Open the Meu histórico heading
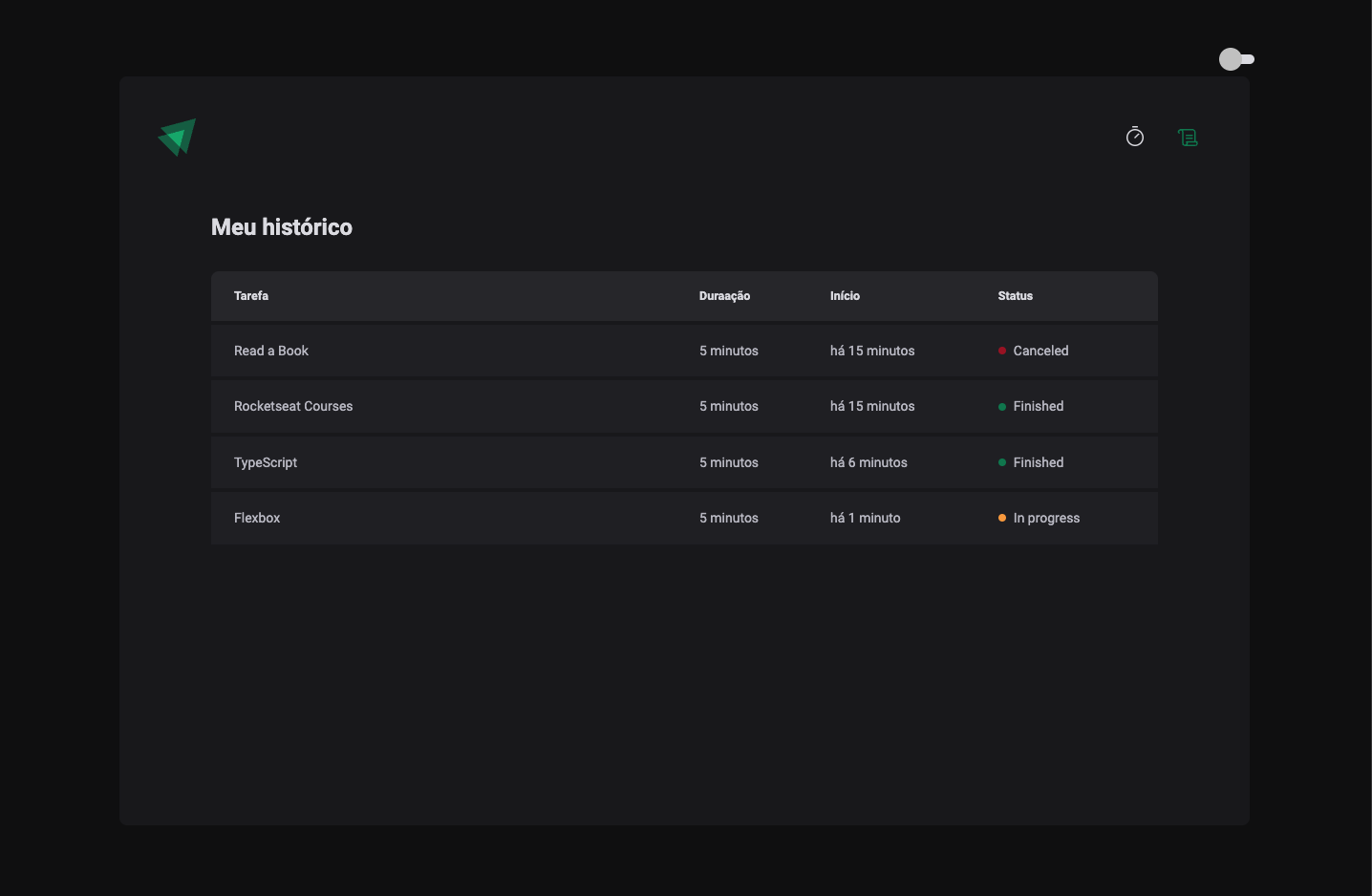The image size is (1372, 896). tap(282, 226)
